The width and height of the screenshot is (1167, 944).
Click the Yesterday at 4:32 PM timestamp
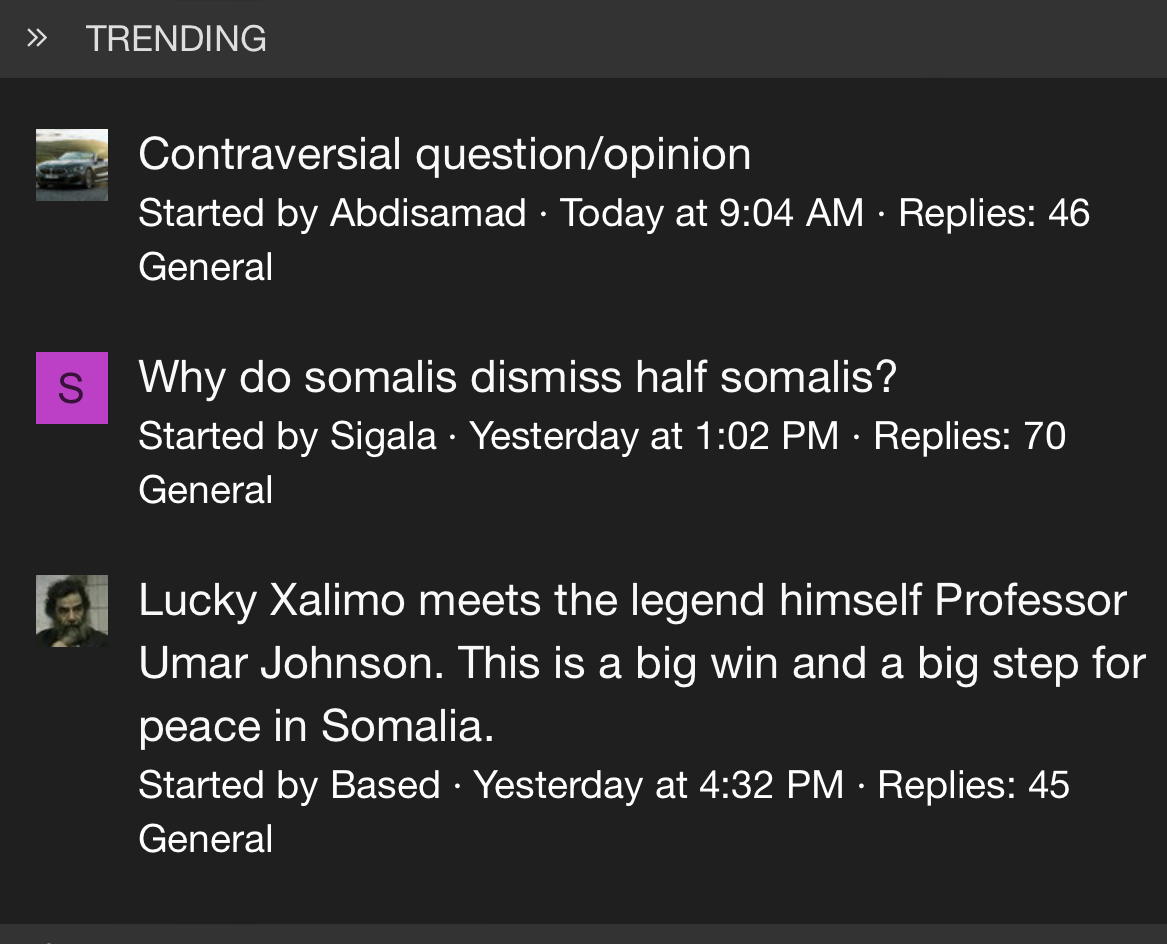tap(659, 785)
